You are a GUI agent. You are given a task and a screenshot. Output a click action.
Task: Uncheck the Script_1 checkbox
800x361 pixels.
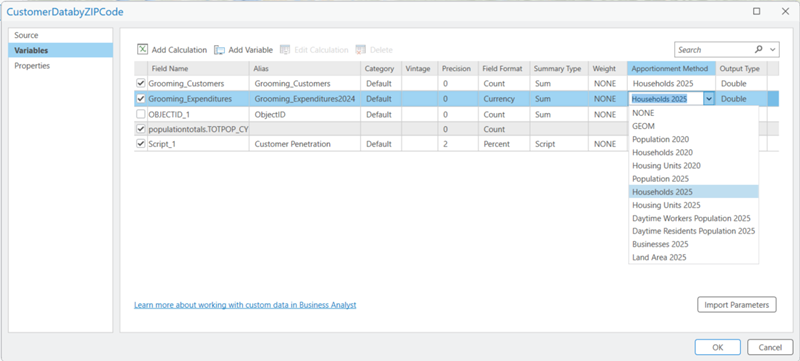pos(141,144)
